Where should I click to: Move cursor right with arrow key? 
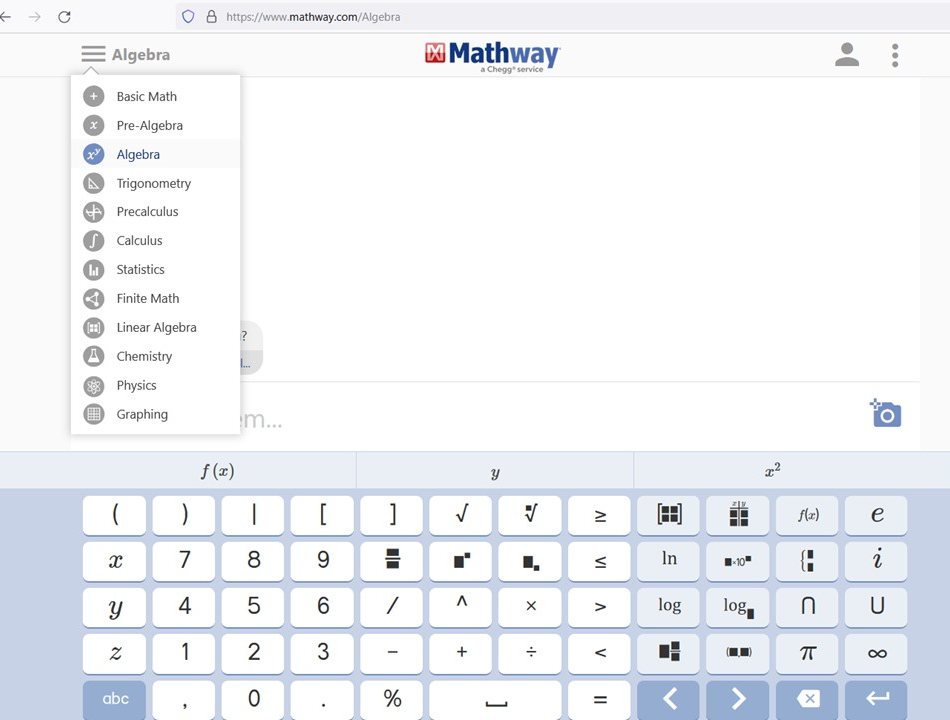pos(738,699)
